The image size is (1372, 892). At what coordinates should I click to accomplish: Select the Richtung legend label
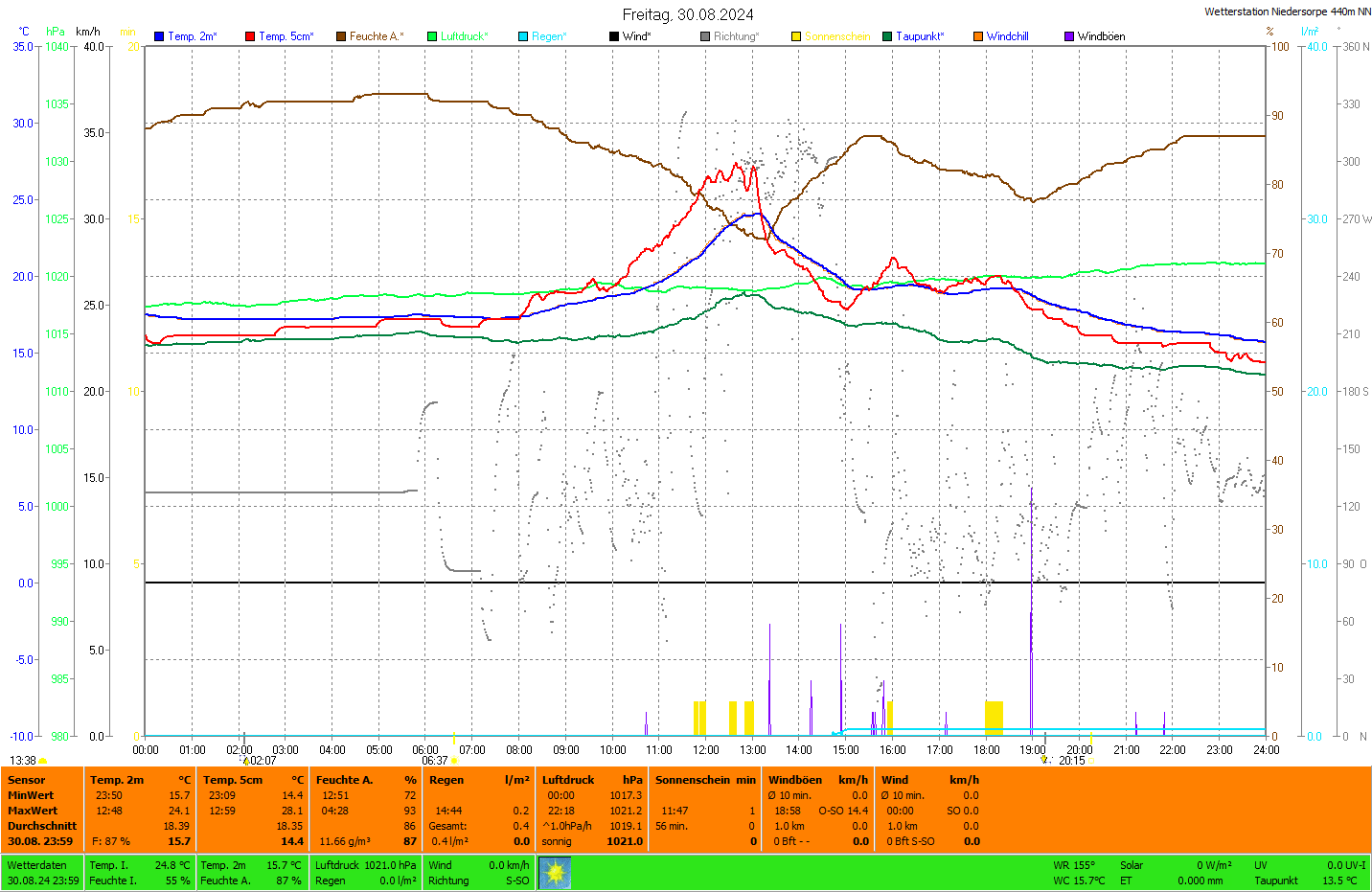tap(736, 36)
